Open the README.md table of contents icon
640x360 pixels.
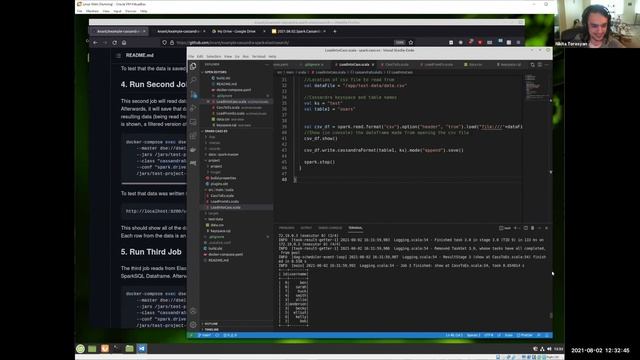coord(118,55)
